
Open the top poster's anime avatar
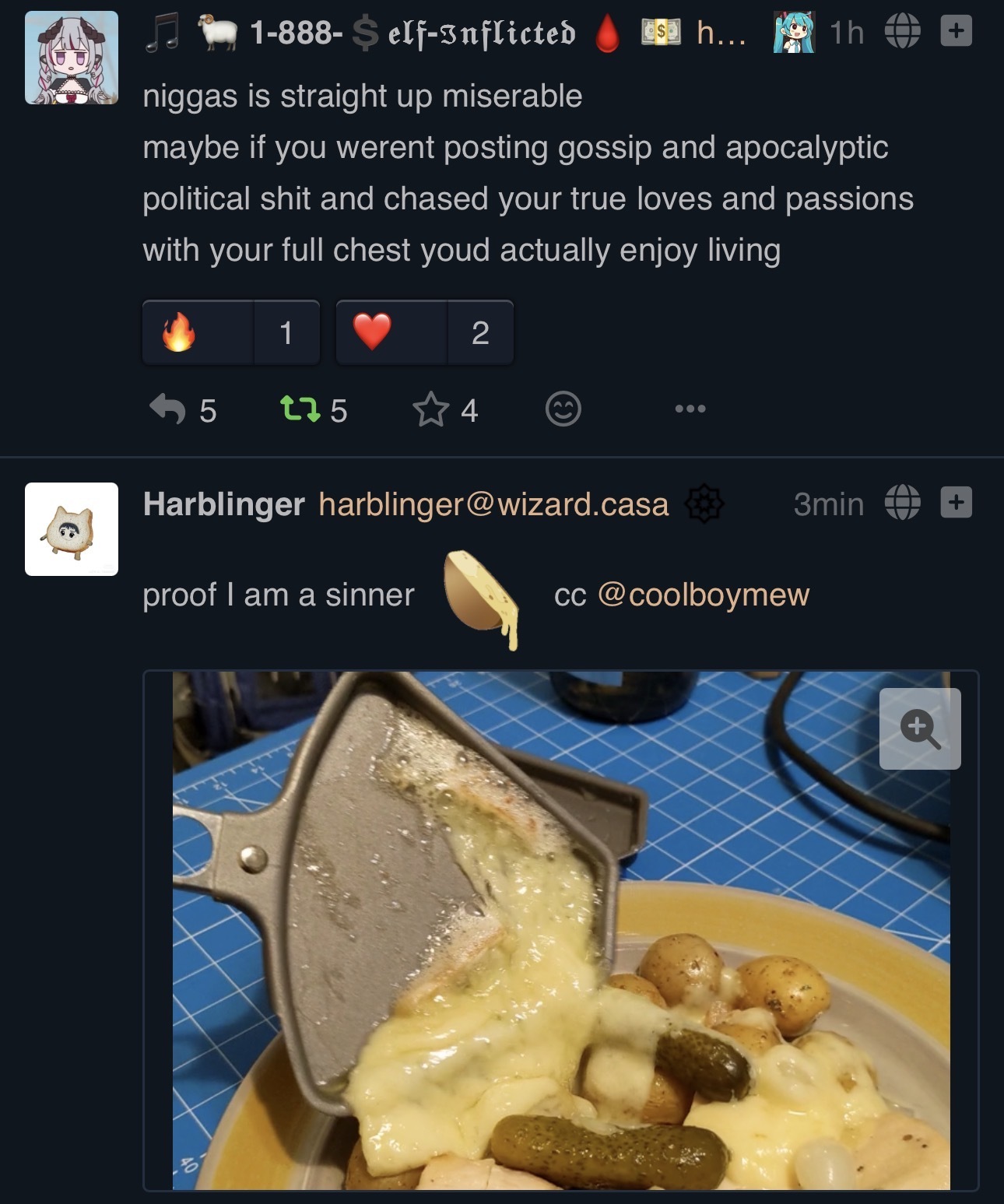click(x=72, y=58)
